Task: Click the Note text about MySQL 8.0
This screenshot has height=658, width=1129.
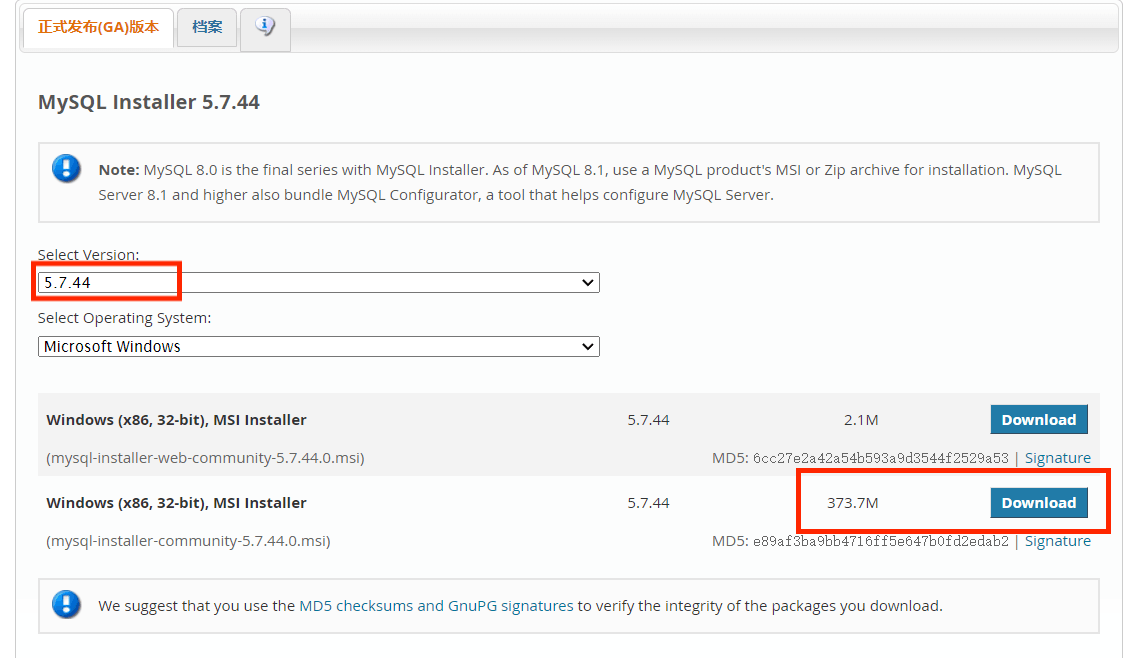Action: tap(580, 182)
